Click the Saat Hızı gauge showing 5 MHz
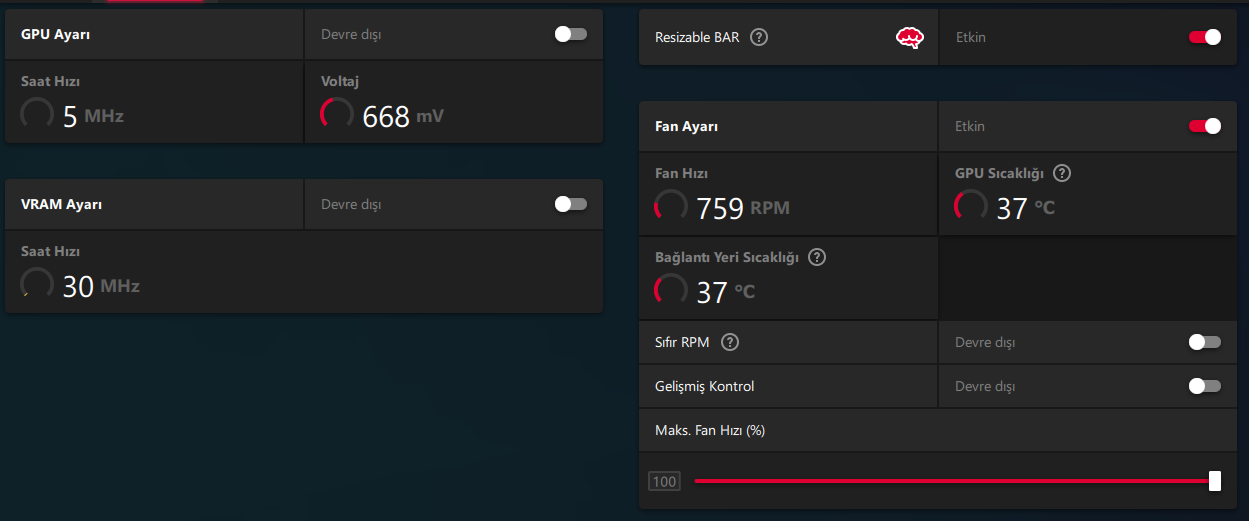 (37, 114)
